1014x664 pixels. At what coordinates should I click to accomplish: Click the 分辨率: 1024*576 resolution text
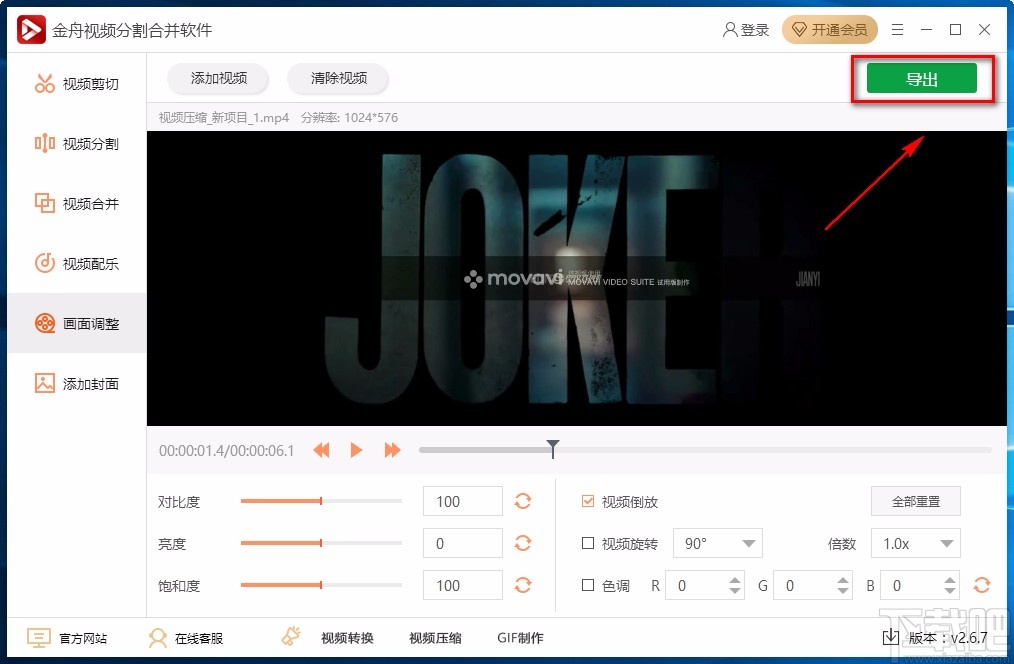point(349,118)
